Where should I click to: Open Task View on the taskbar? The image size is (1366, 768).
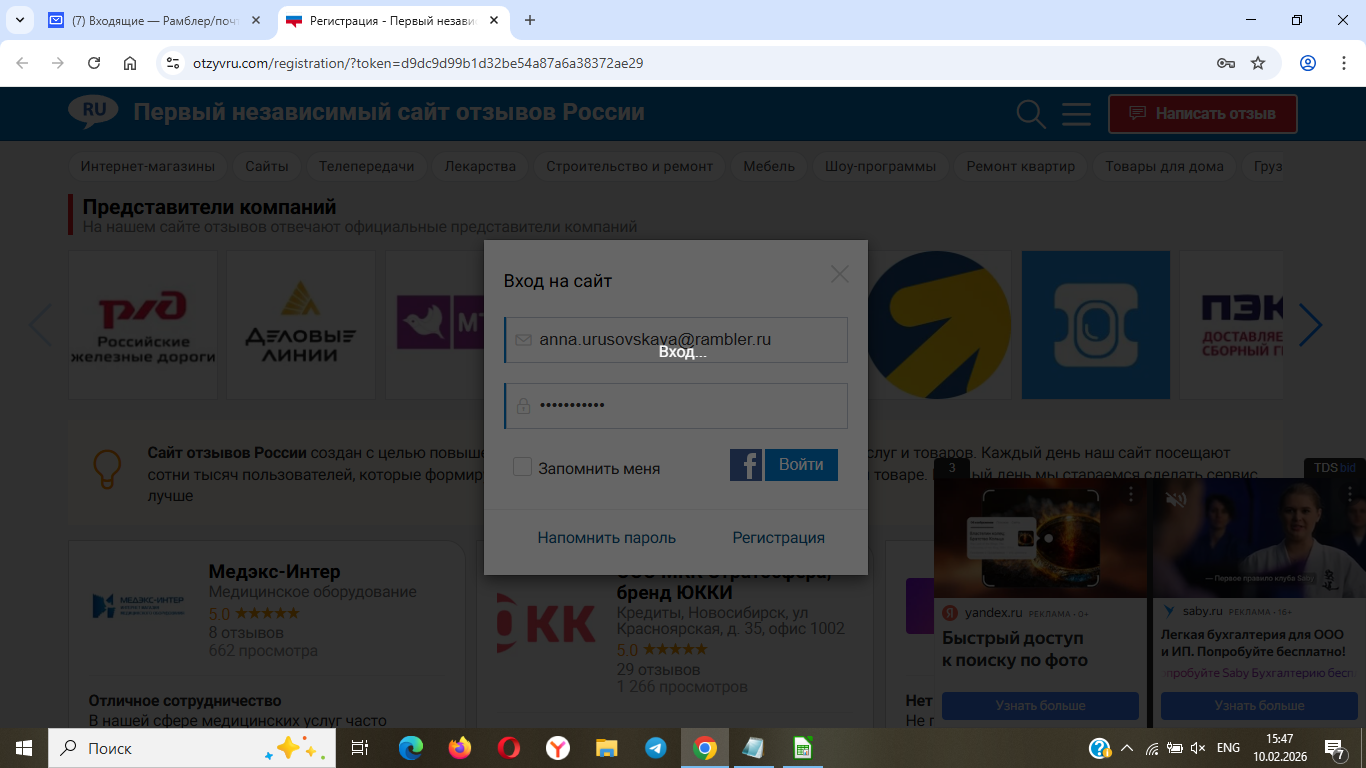(360, 748)
